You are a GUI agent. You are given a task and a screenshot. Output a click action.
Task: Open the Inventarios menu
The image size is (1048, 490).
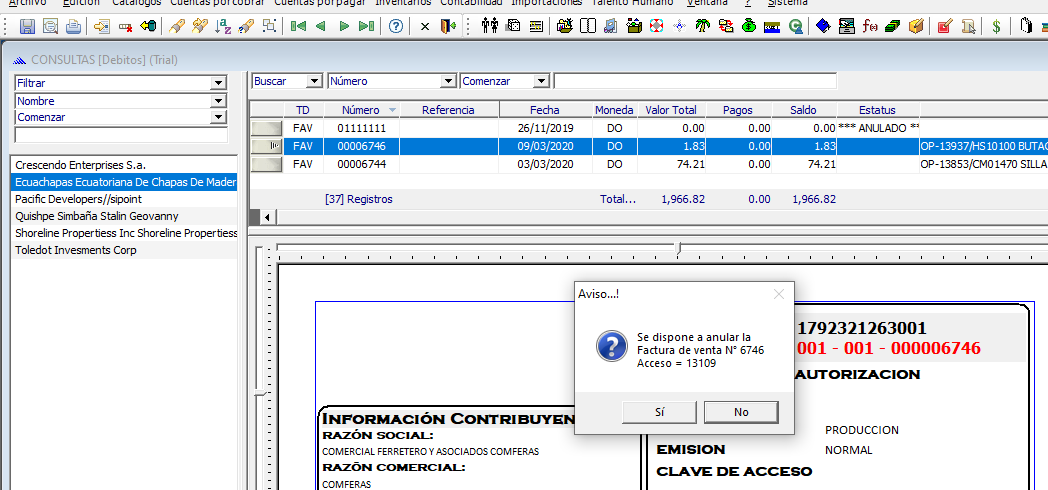click(403, 3)
